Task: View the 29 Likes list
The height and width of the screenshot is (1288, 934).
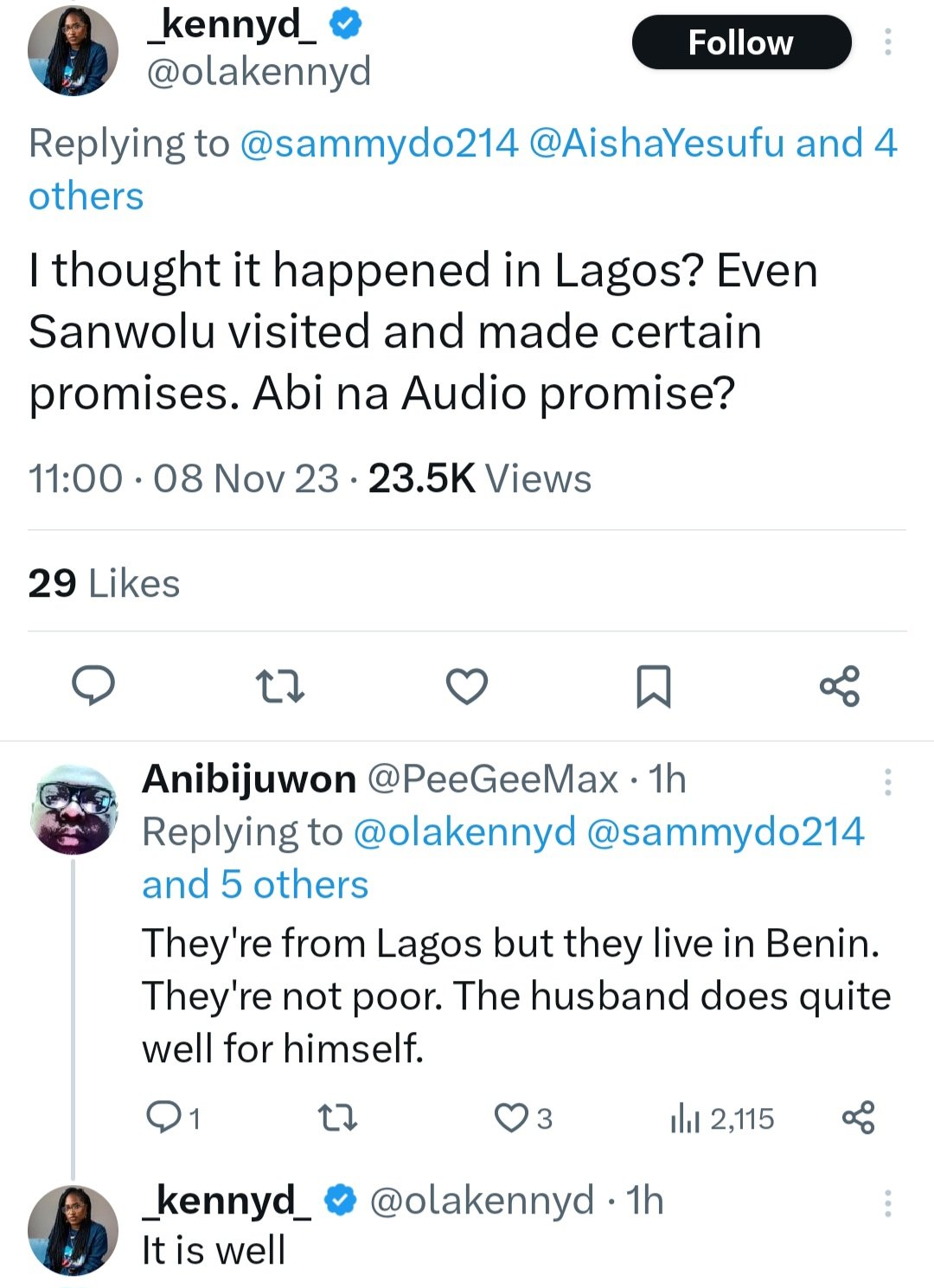Action: [104, 584]
